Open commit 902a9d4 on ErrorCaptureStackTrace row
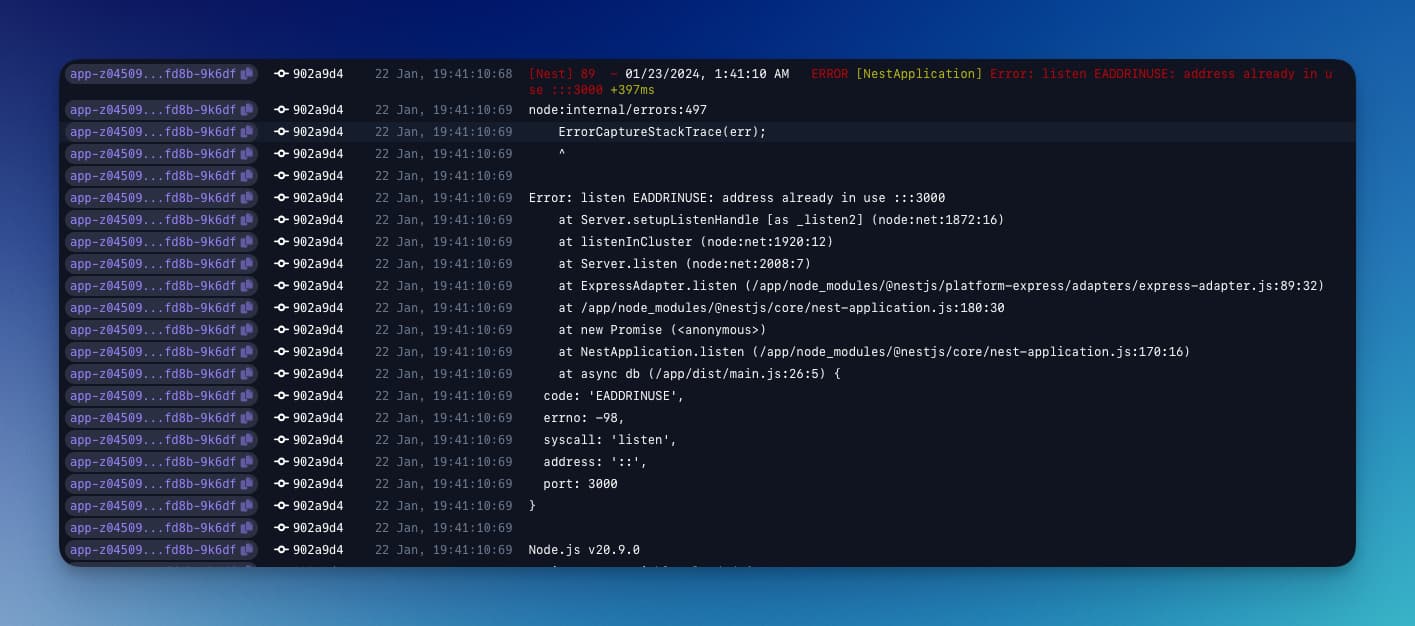This screenshot has height=626, width=1415. [x=309, y=132]
